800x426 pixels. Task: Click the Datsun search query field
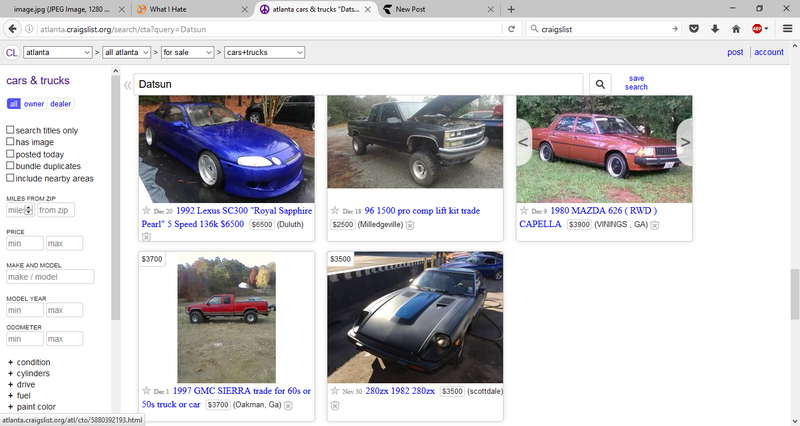tap(358, 84)
